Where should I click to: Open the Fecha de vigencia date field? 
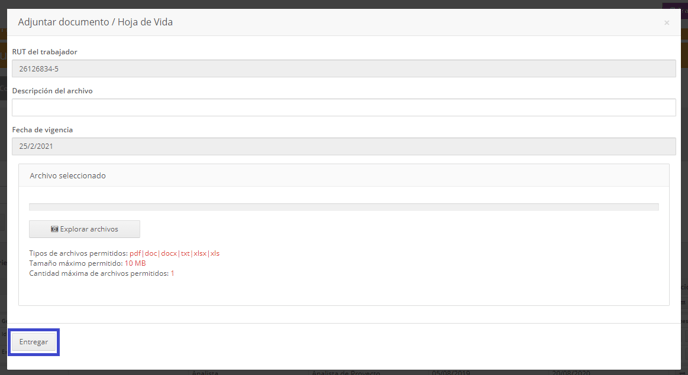click(x=344, y=146)
